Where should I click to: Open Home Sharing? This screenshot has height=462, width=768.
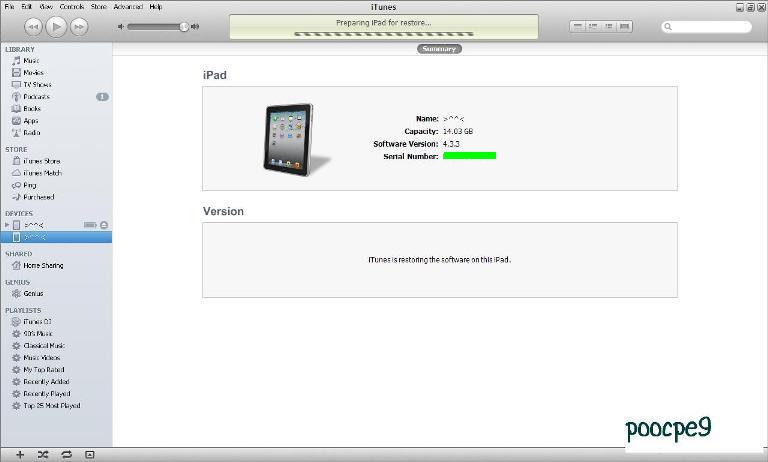pyautogui.click(x=43, y=266)
